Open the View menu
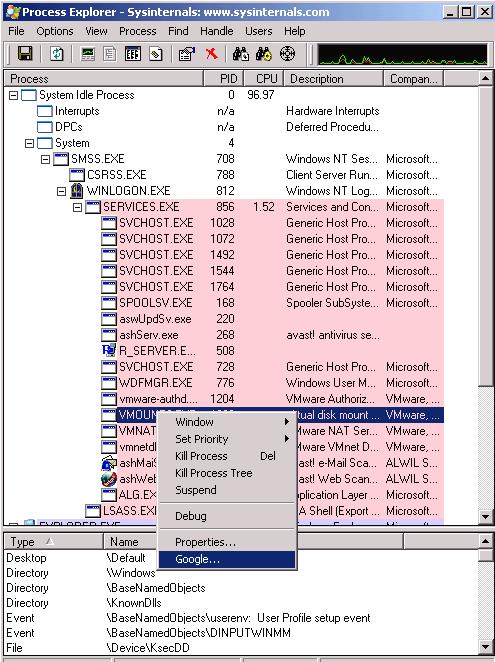 (96, 31)
